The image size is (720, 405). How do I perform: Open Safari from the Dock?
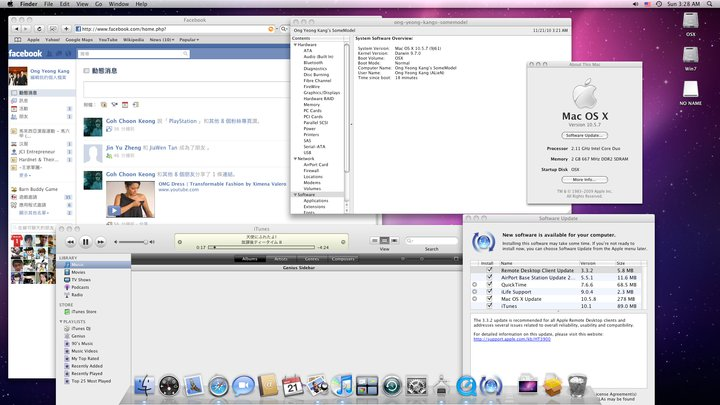point(219,386)
